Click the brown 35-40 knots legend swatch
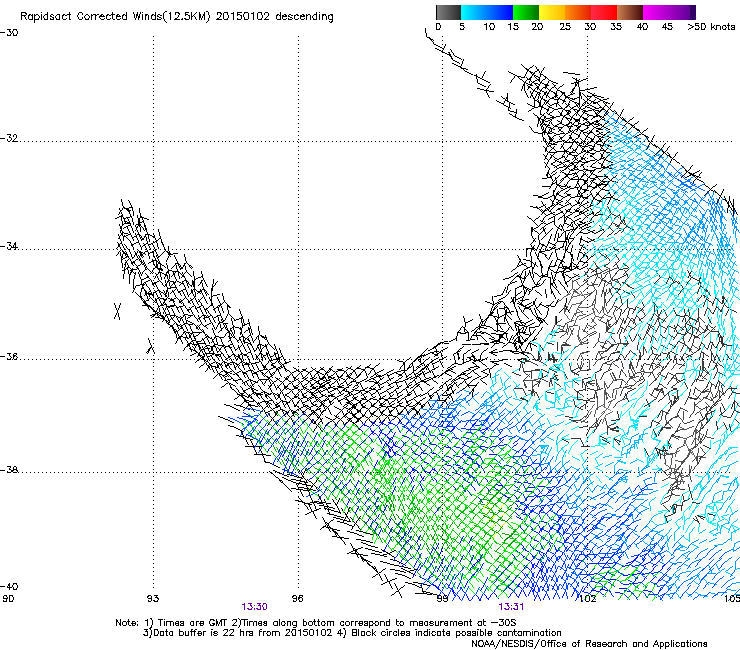 point(630,12)
